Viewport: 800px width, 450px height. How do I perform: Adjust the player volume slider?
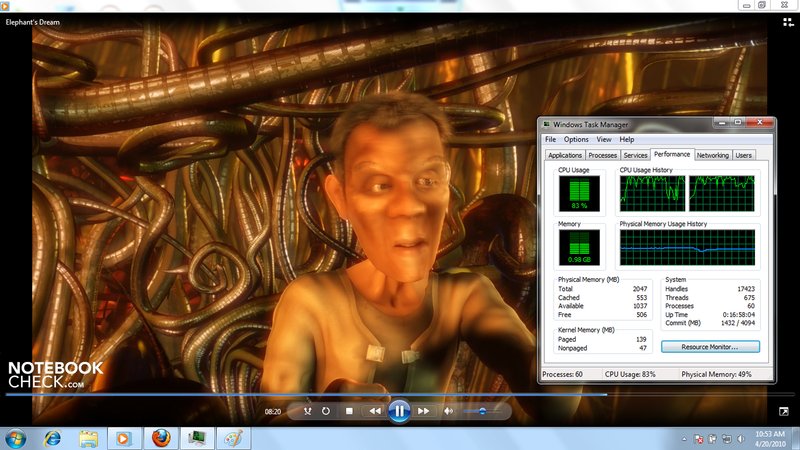tap(482, 411)
